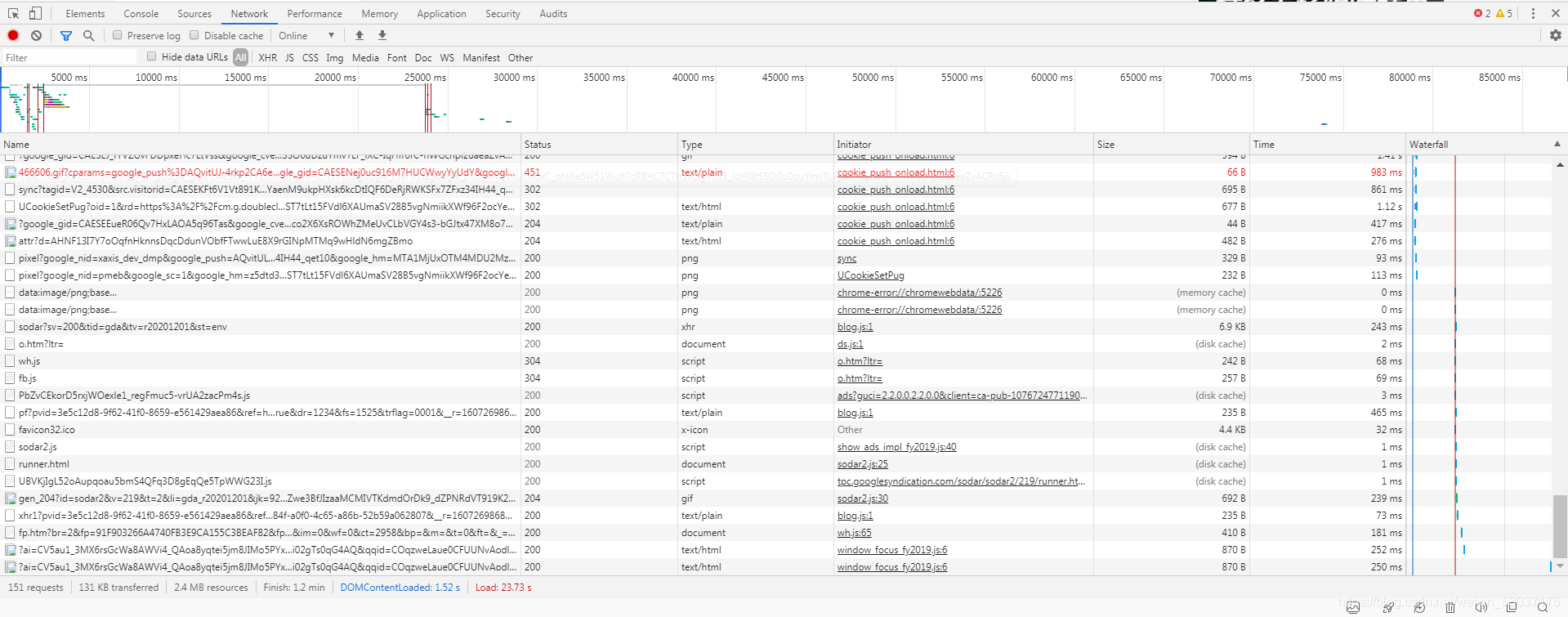Click the speaker icon at bottom right
This screenshot has width=1568, height=617.
1481,607
